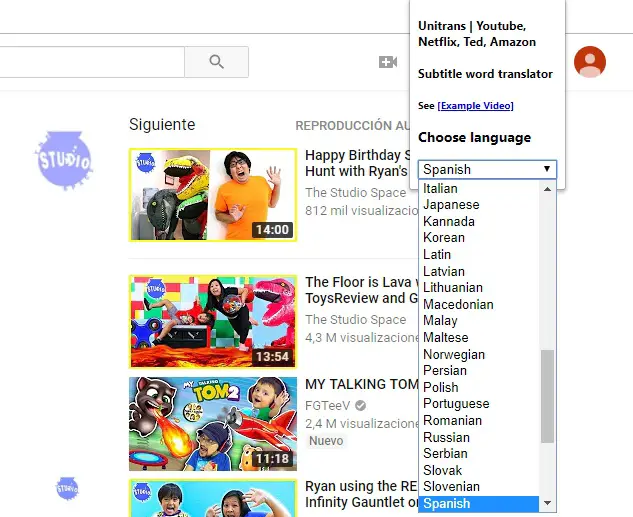The image size is (633, 517).
Task: Pick Portuguese in the language list
Action: point(479,404)
